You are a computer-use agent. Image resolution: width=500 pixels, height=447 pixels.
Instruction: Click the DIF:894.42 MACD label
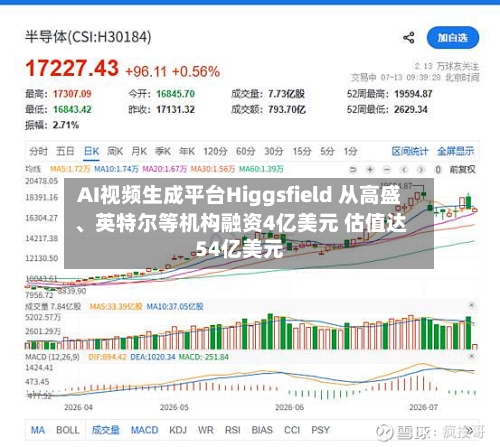click(107, 357)
